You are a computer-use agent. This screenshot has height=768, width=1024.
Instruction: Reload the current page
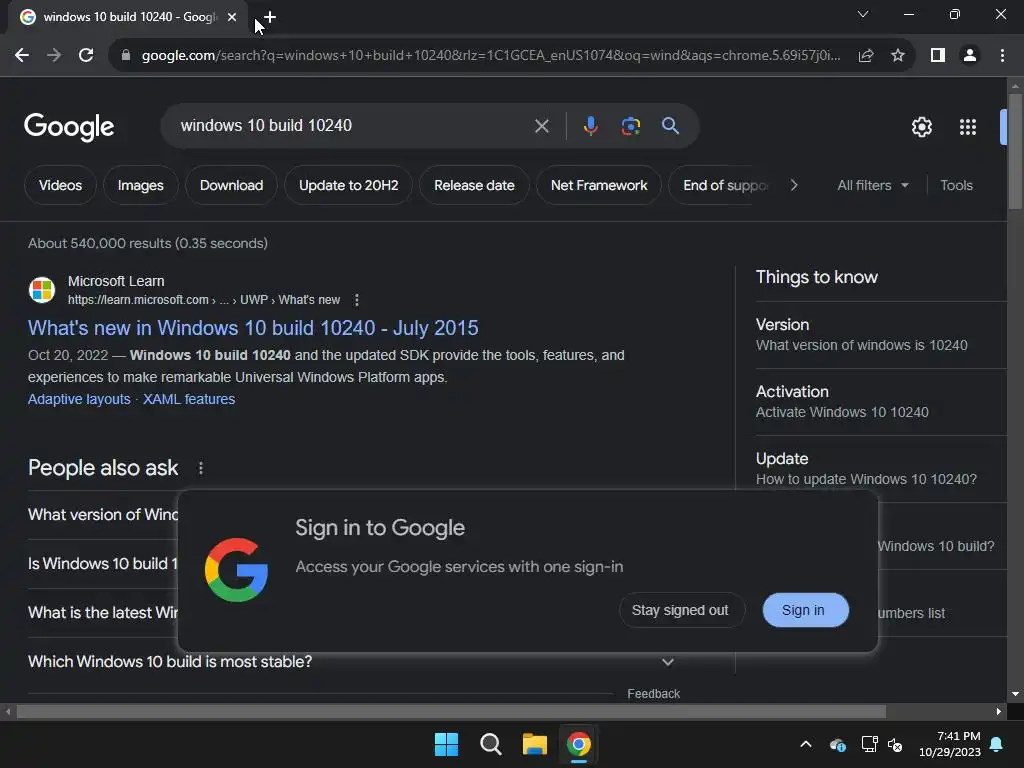[x=86, y=56]
